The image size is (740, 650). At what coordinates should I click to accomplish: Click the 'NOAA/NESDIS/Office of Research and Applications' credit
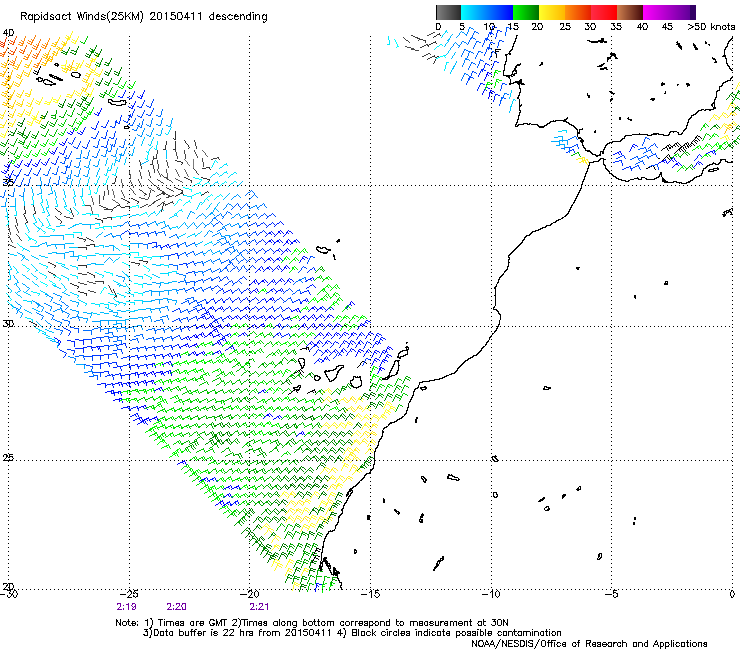(589, 644)
